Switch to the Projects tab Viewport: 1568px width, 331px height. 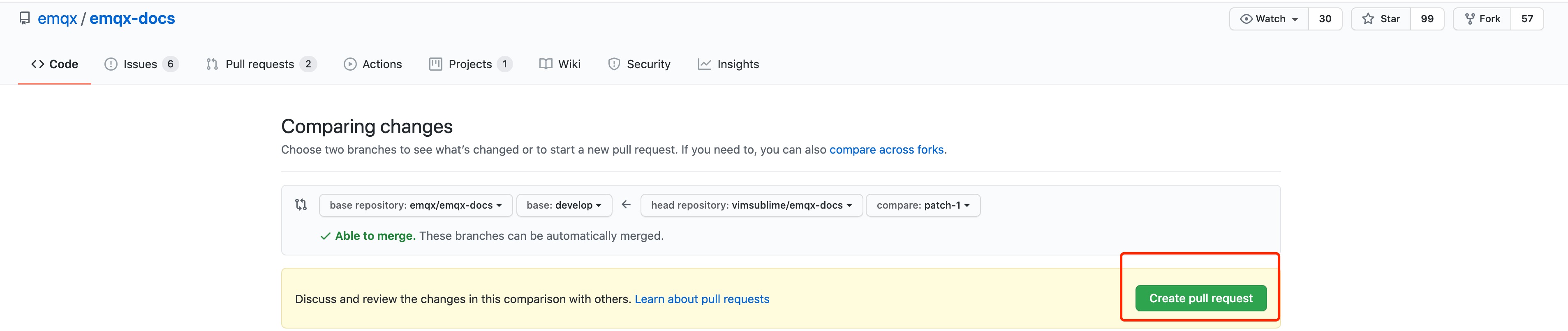[470, 64]
